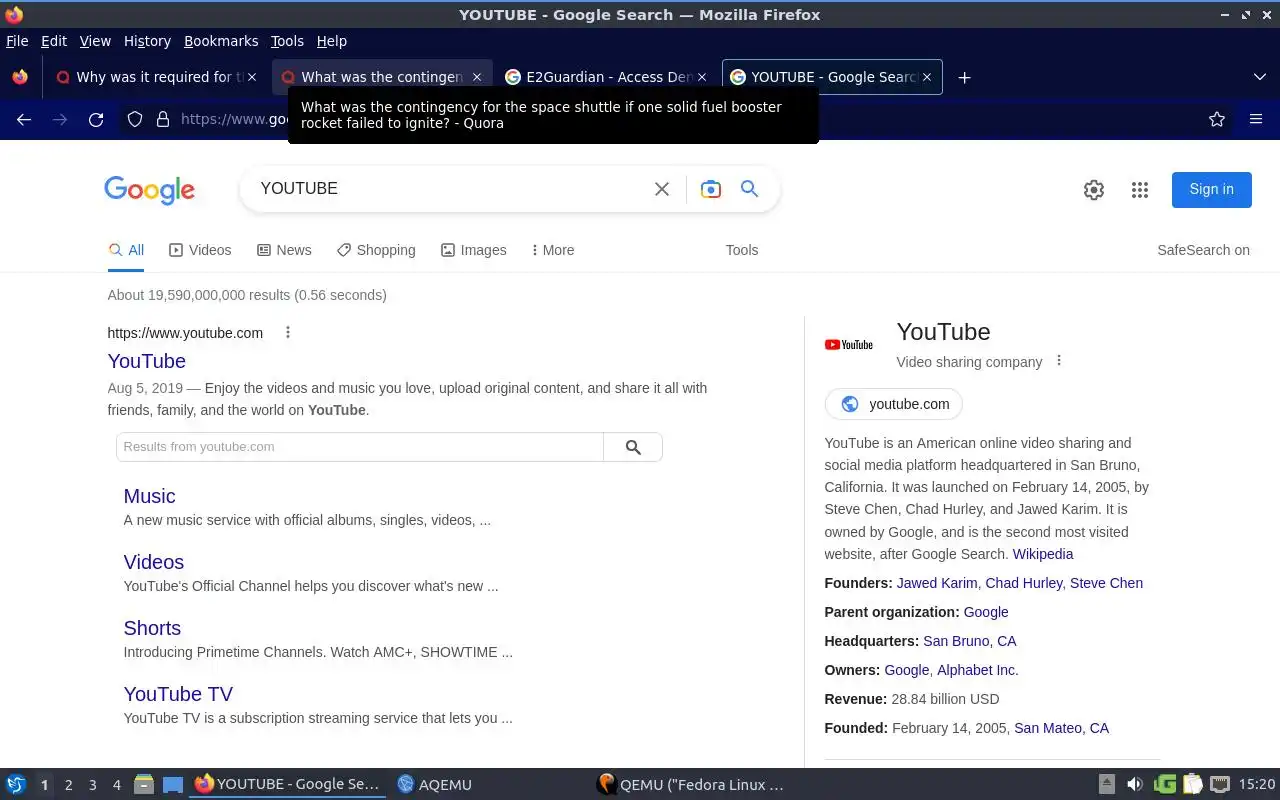Open the File menu
1280x800 pixels.
pos(17,41)
